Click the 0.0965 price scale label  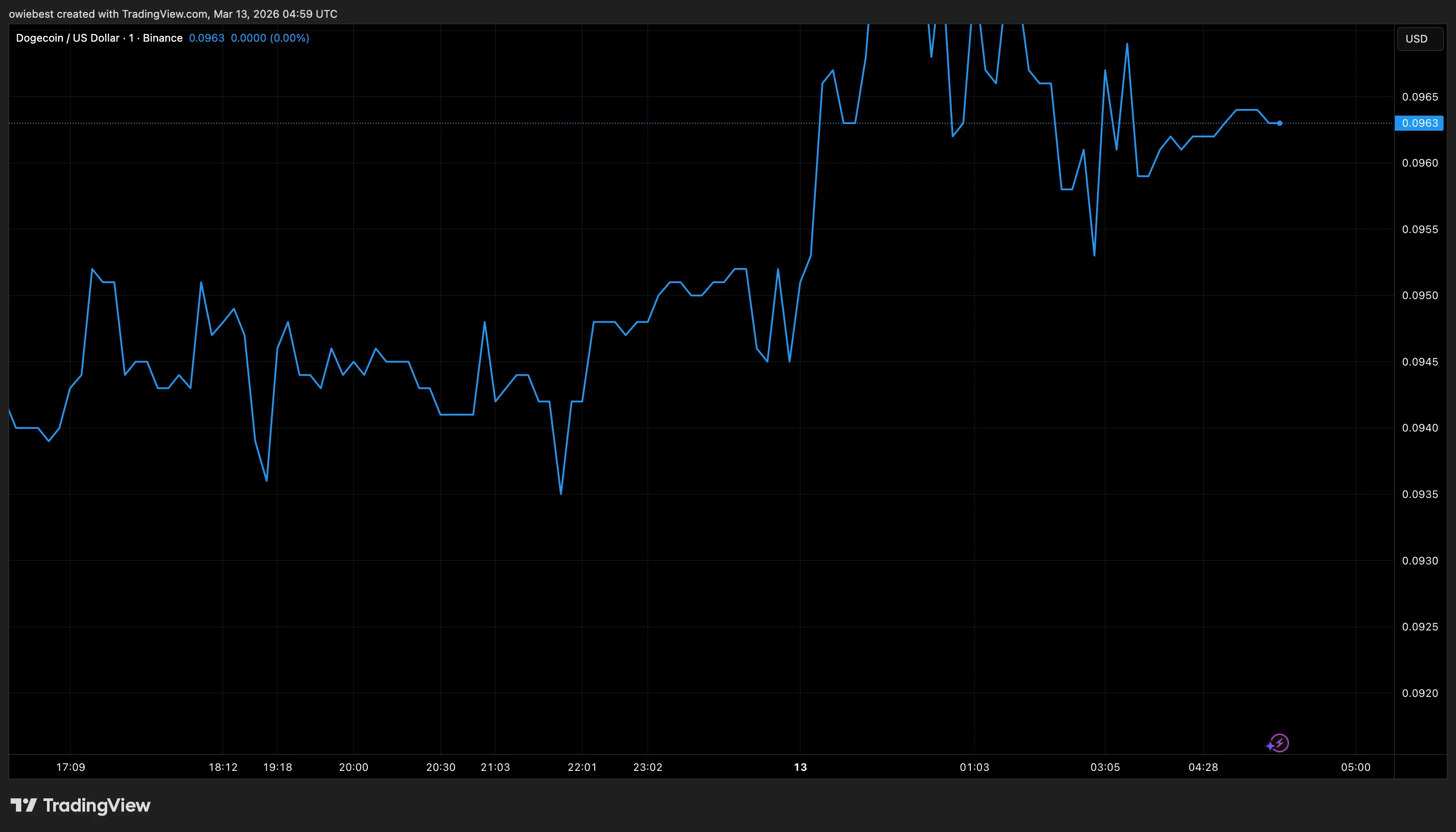(x=1419, y=97)
